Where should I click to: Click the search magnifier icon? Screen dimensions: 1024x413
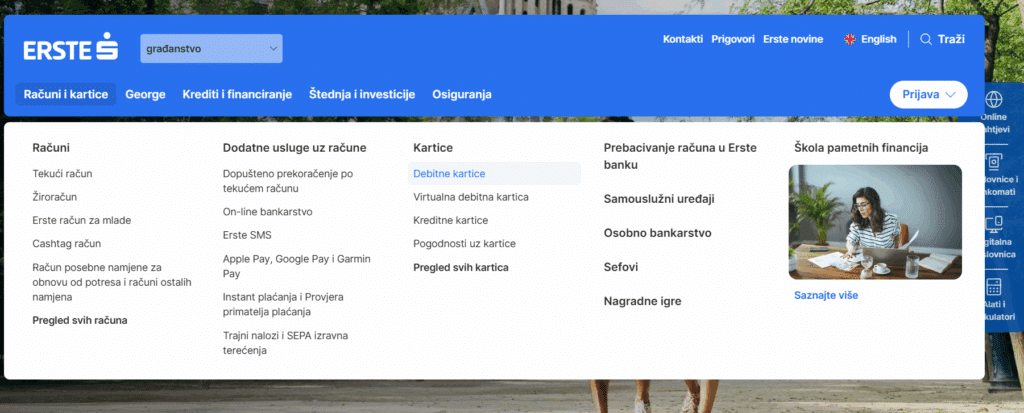click(x=925, y=39)
